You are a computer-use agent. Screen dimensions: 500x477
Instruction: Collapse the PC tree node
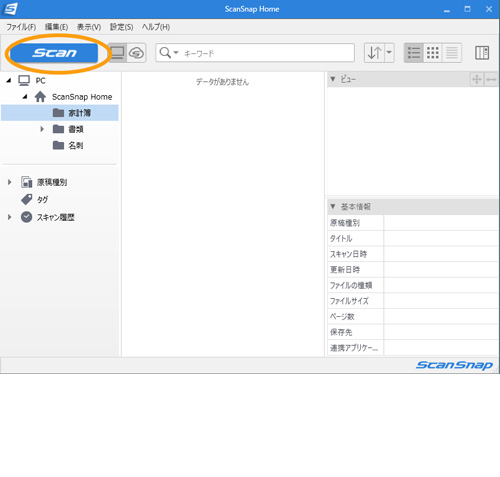point(9,80)
